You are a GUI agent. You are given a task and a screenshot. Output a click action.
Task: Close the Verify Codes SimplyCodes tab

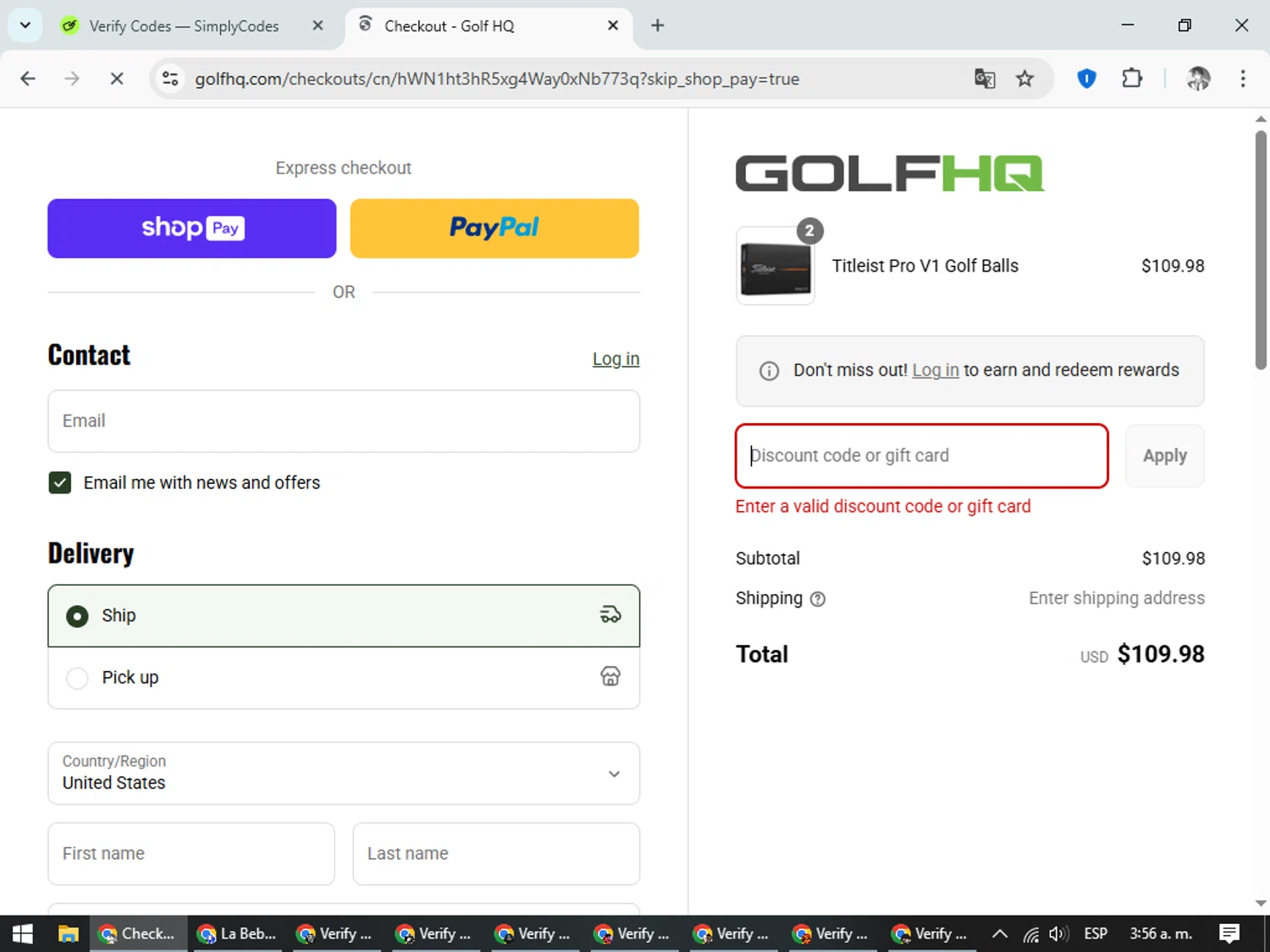pos(317,25)
